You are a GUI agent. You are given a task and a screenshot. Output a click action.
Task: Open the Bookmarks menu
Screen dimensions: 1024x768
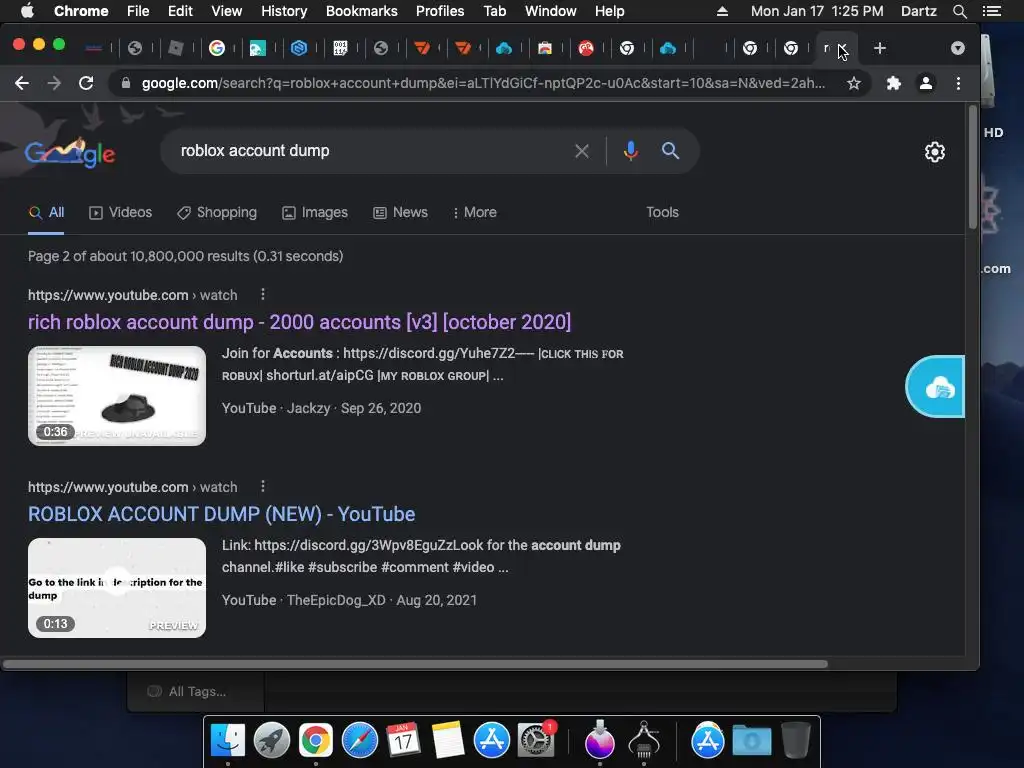pos(362,11)
